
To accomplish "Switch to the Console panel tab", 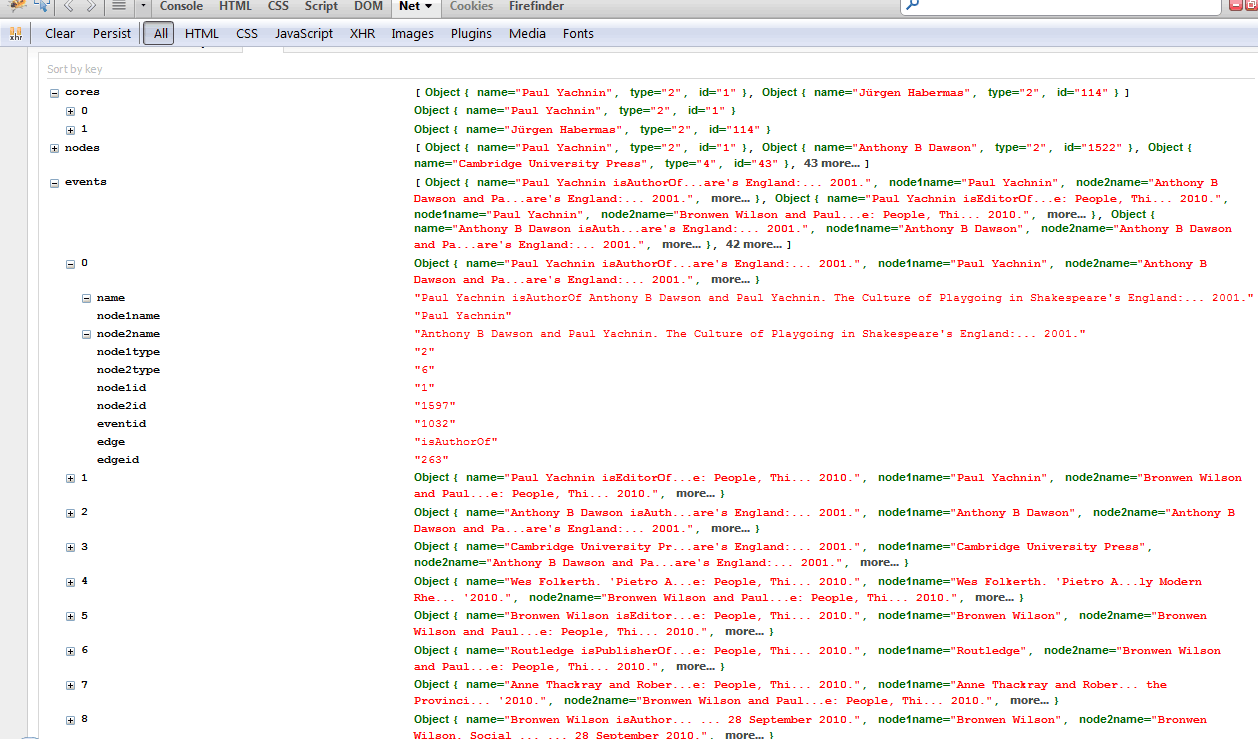I will (x=181, y=6).
